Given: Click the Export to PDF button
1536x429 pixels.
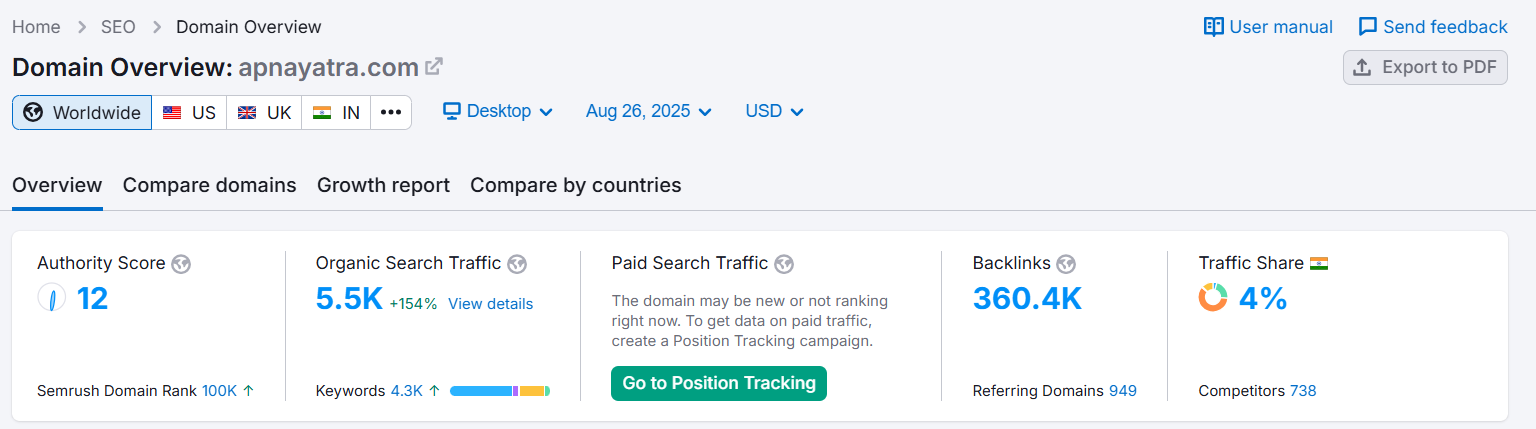Looking at the screenshot, I should coord(1425,67).
